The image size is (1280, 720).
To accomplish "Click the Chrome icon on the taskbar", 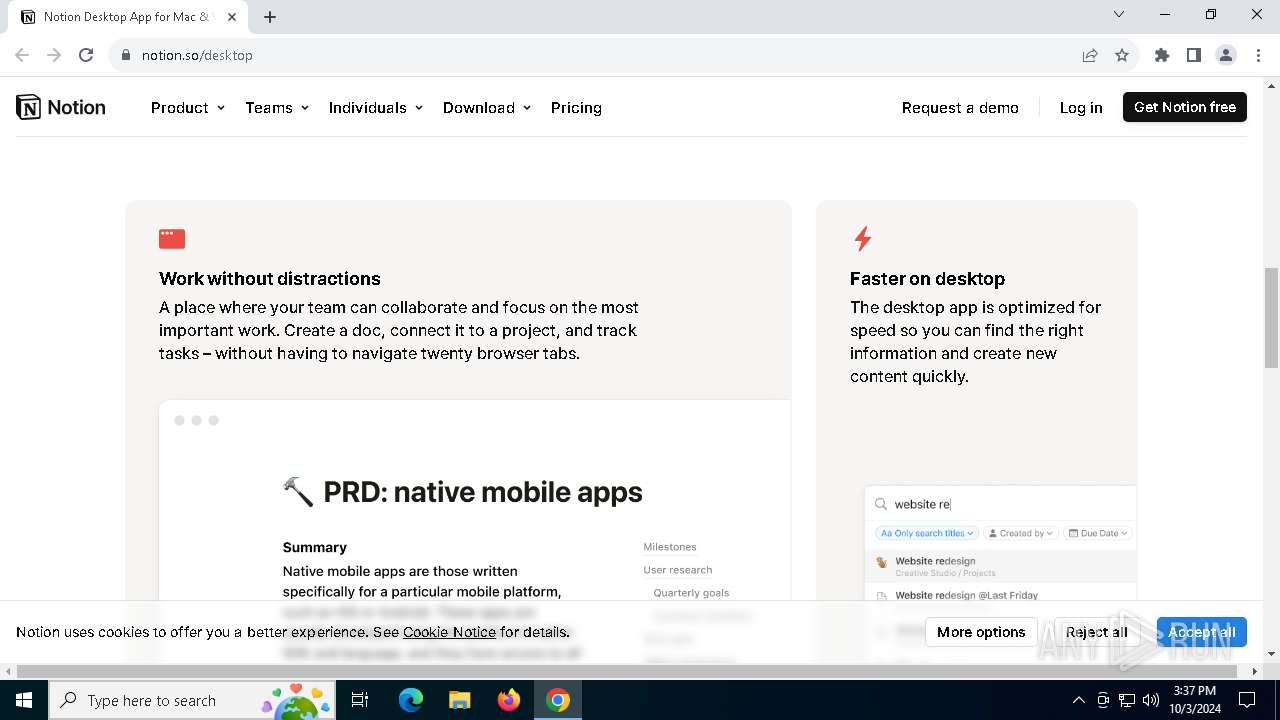I will (558, 700).
